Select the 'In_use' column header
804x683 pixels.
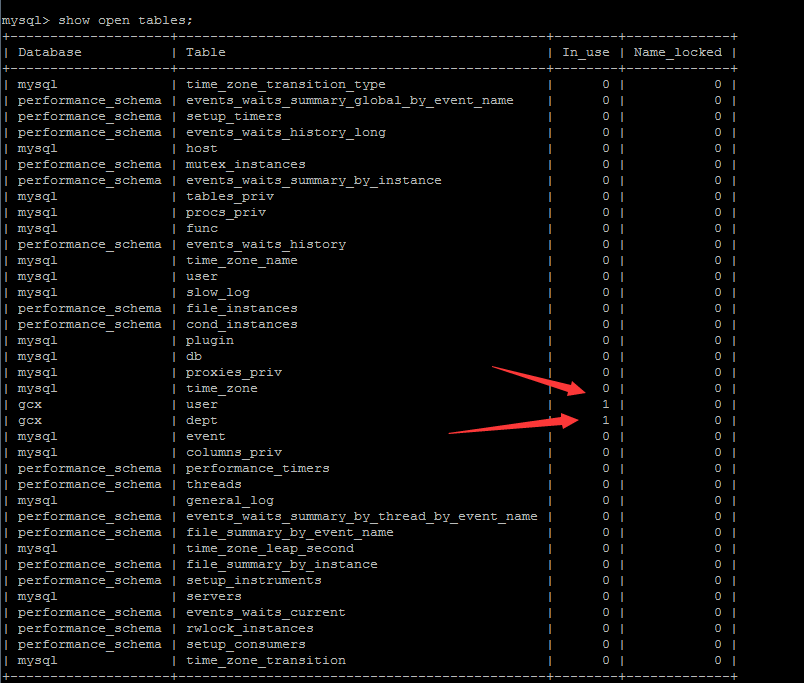586,52
